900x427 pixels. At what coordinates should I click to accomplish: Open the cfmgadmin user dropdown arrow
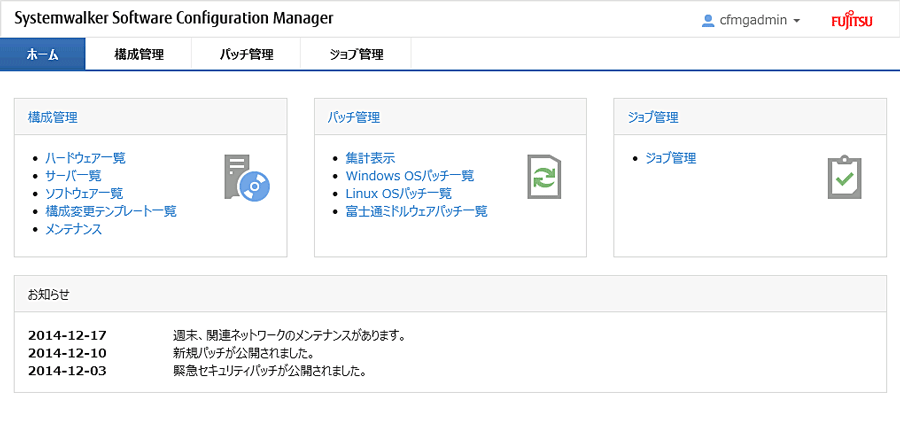(x=796, y=21)
